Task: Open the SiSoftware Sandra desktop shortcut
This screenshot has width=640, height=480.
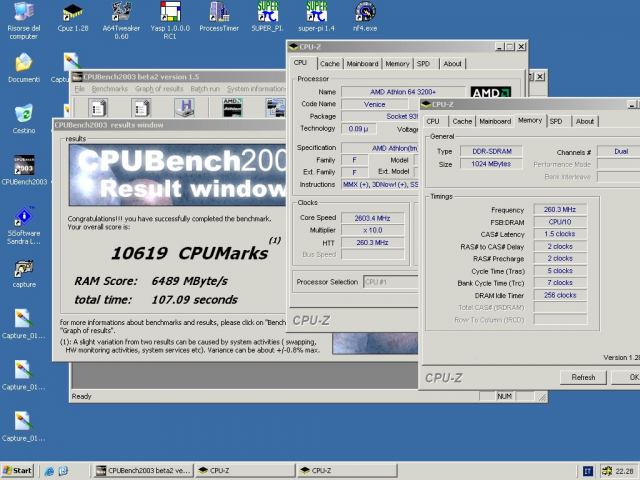Action: 24,227
